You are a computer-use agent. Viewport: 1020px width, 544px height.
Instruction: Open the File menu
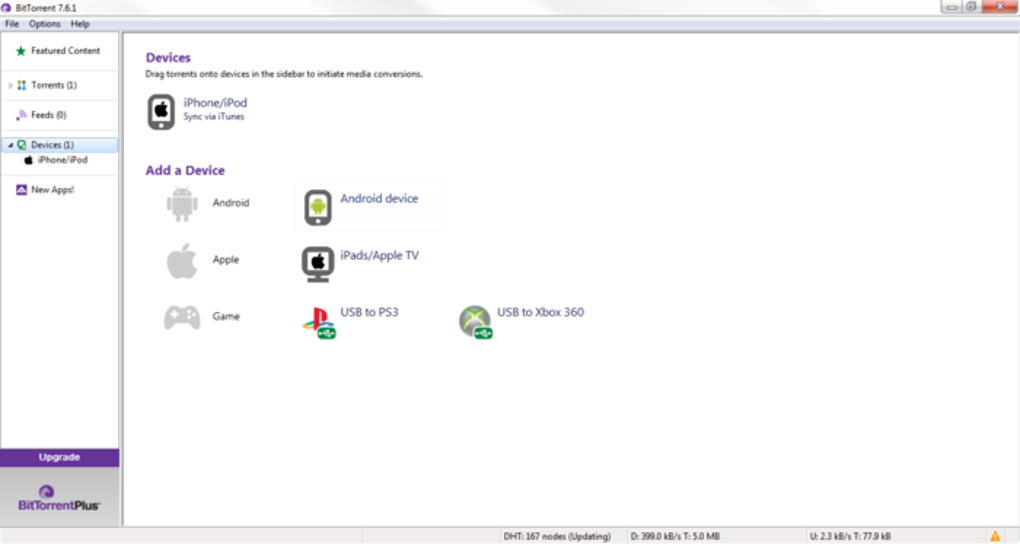(x=12, y=24)
